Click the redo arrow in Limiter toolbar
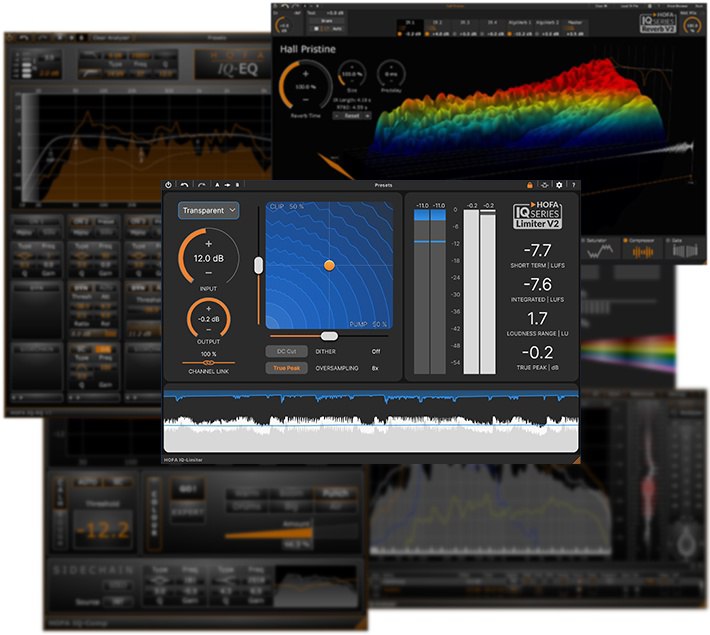The height and width of the screenshot is (635, 710). (x=201, y=185)
